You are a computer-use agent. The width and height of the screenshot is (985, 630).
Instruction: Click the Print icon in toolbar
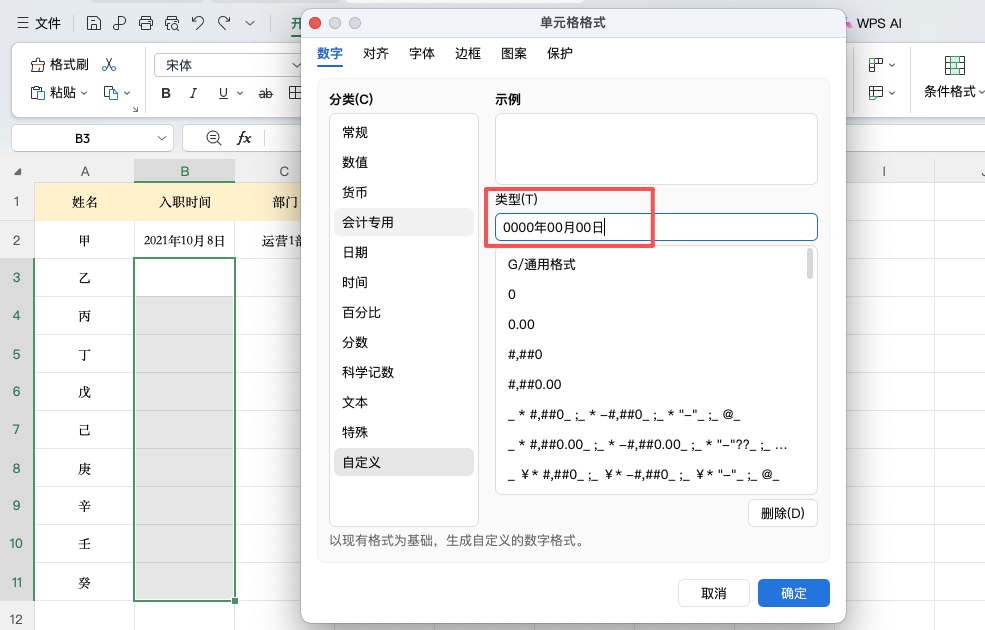click(x=146, y=24)
